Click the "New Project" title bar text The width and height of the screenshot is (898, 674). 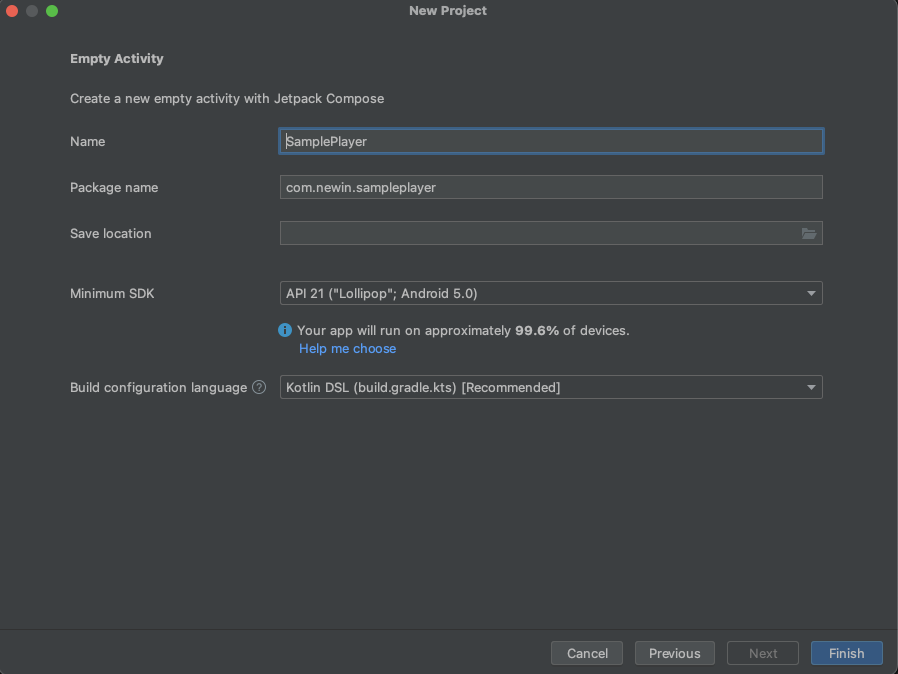[x=448, y=11]
